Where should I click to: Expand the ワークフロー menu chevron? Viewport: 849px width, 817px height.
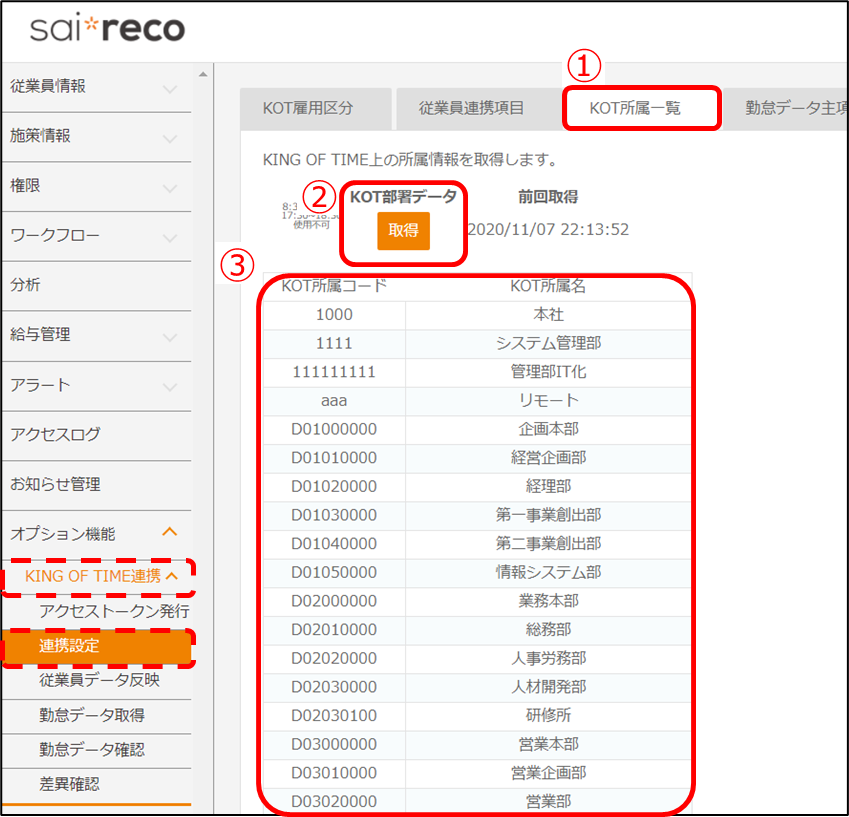pos(170,239)
